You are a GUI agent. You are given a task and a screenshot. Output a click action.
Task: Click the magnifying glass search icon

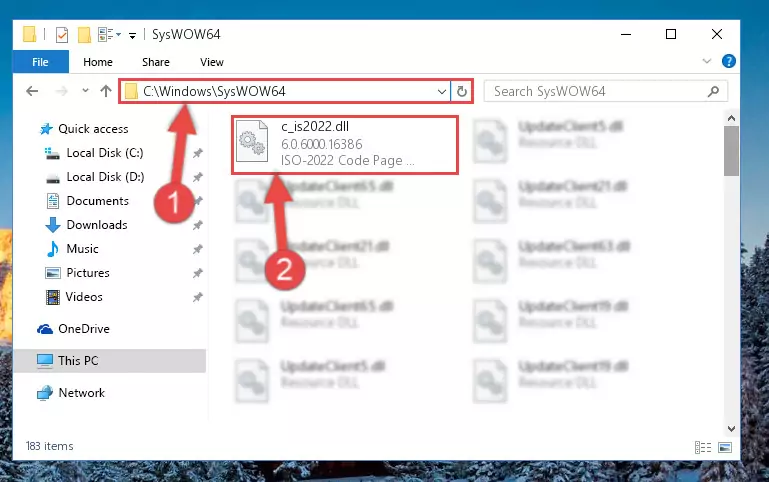pos(714,91)
